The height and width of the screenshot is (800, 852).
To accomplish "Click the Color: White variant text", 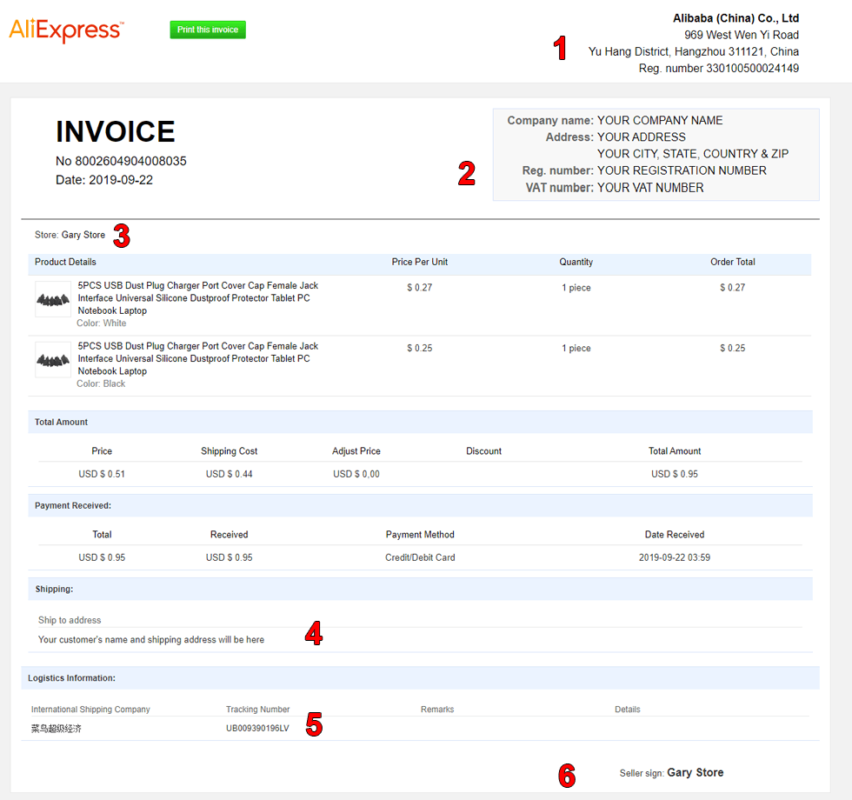I will [x=101, y=323].
